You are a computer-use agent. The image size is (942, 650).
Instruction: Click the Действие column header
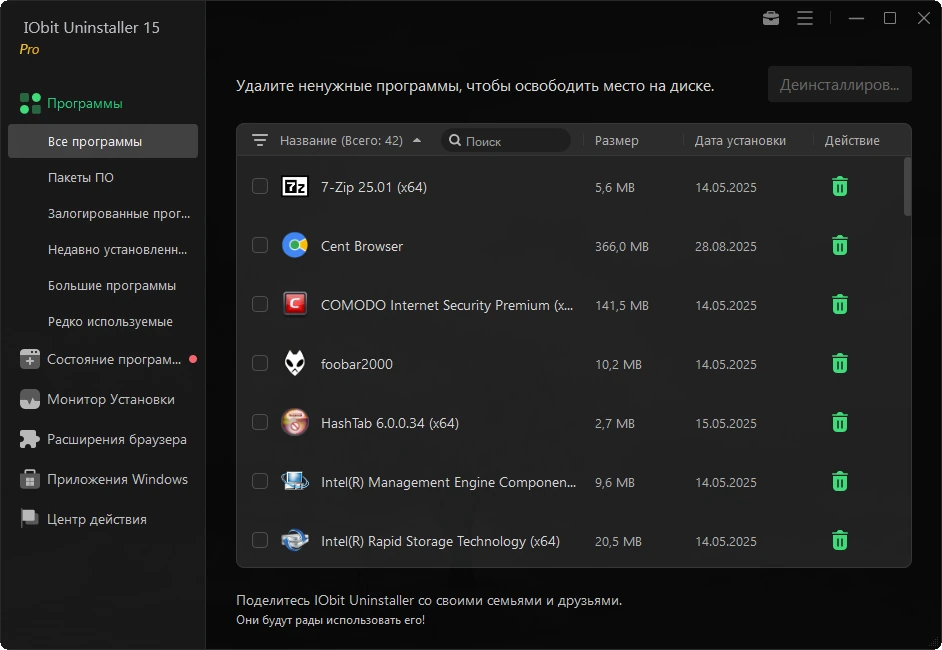point(852,141)
